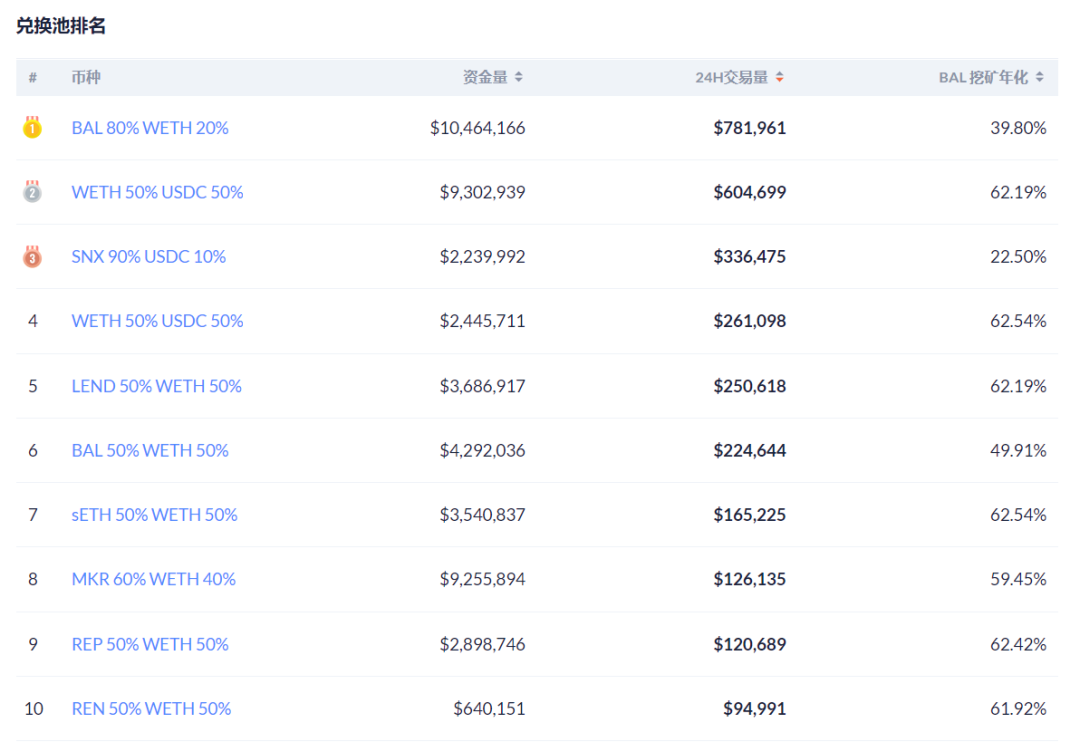Click the $94,991 24H volume

coord(754,708)
